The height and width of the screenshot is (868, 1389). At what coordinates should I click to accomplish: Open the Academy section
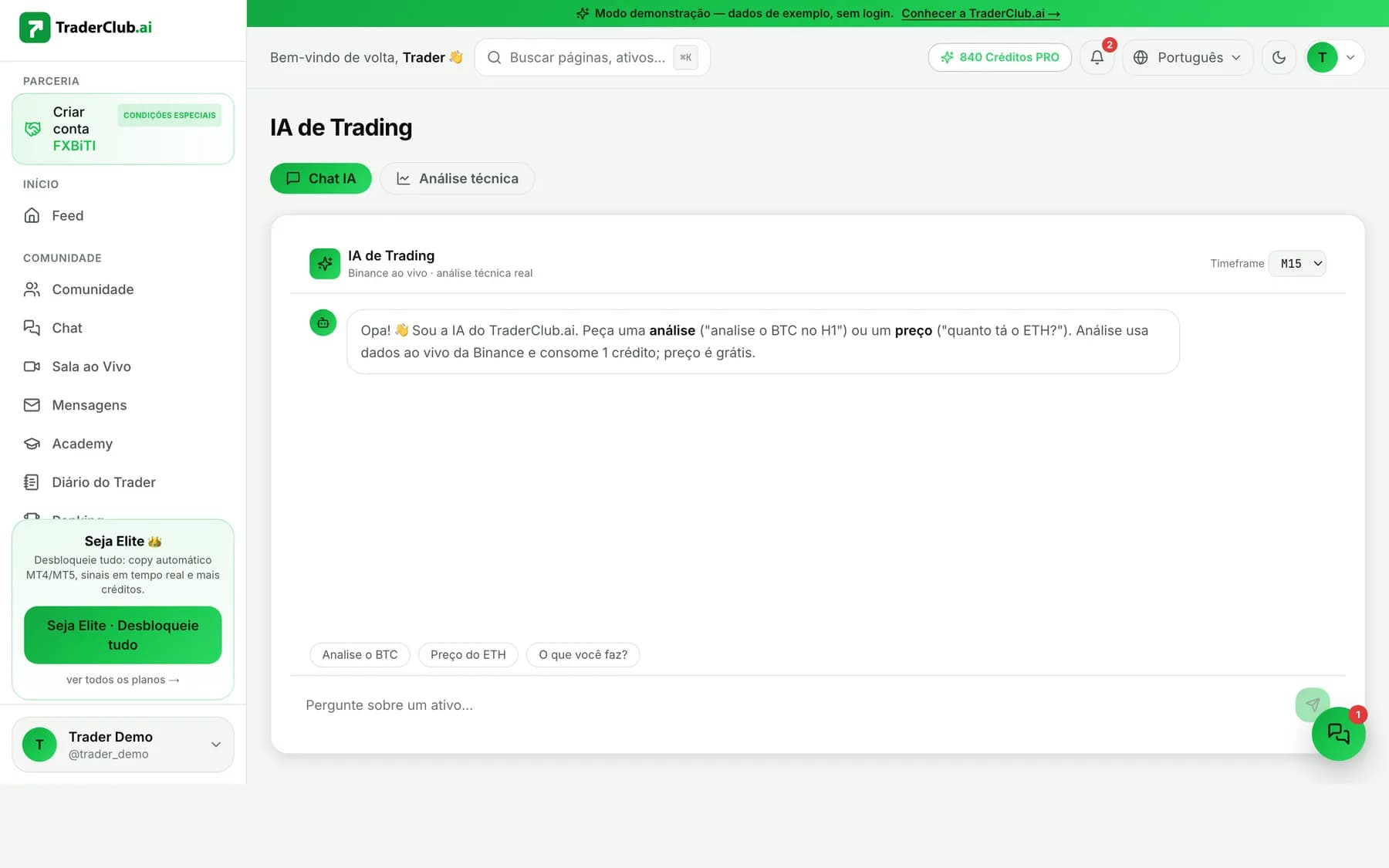(123, 444)
